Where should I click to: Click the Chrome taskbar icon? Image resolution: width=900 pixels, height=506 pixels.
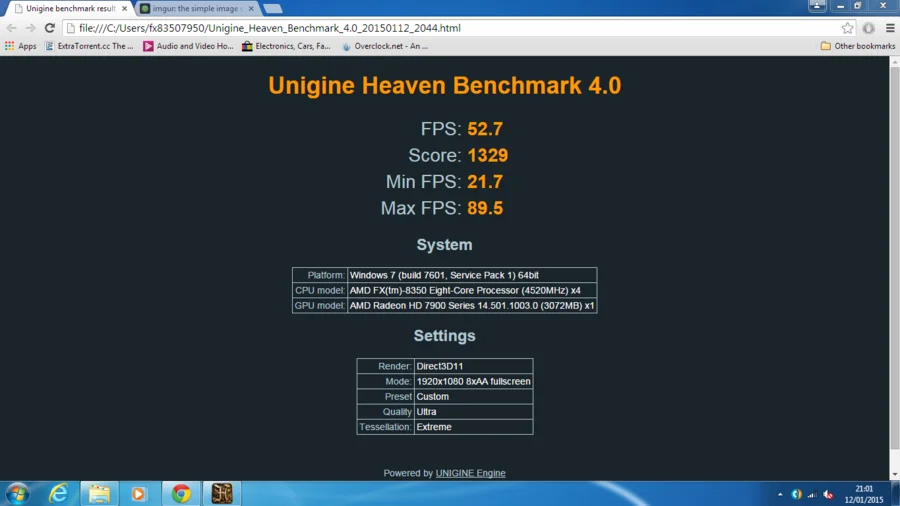[x=181, y=493]
